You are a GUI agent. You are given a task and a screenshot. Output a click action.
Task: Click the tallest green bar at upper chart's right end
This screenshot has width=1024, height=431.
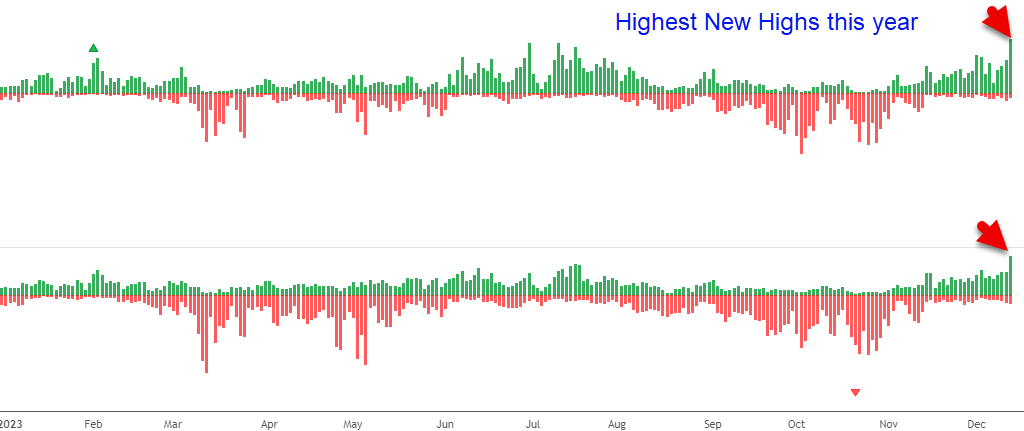[1011, 67]
